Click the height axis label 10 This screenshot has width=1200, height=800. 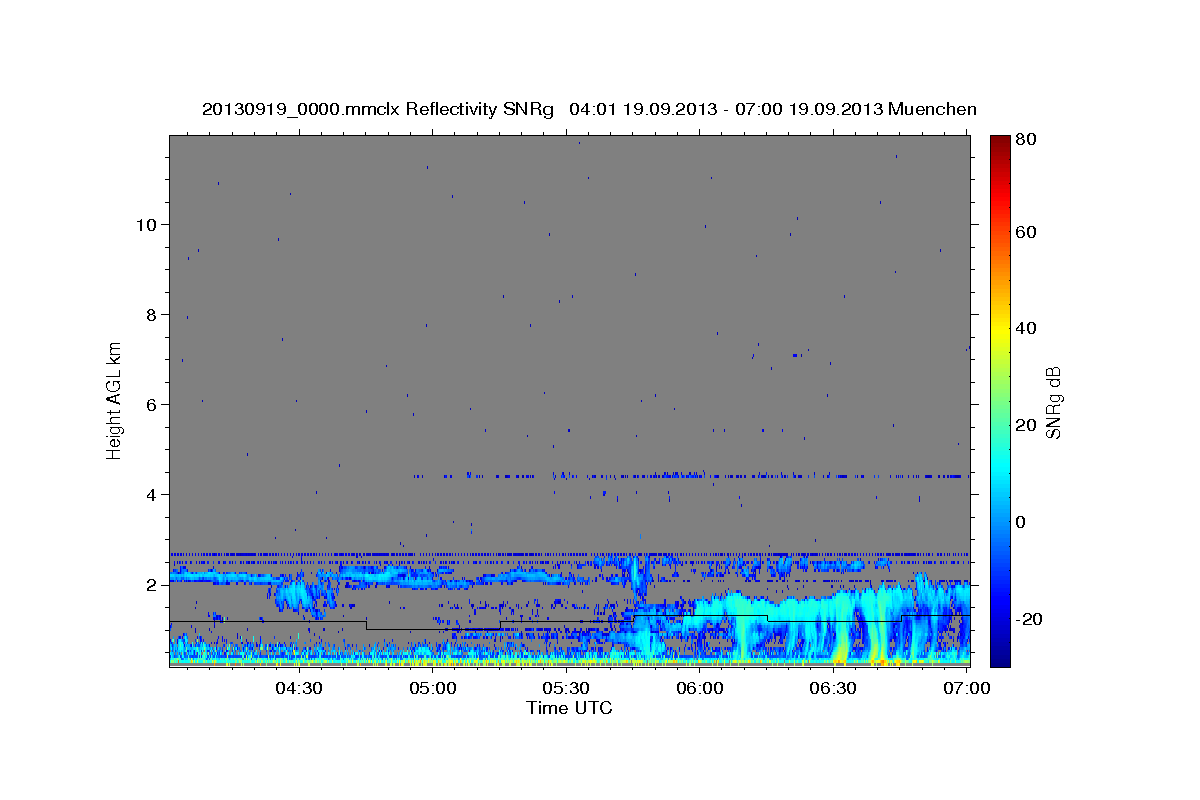[x=145, y=225]
